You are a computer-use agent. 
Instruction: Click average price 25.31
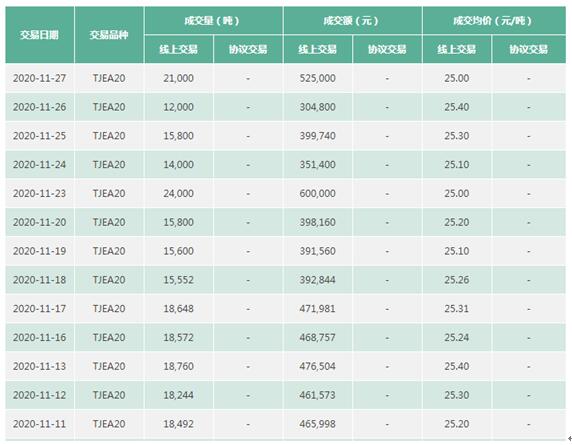[x=457, y=309]
